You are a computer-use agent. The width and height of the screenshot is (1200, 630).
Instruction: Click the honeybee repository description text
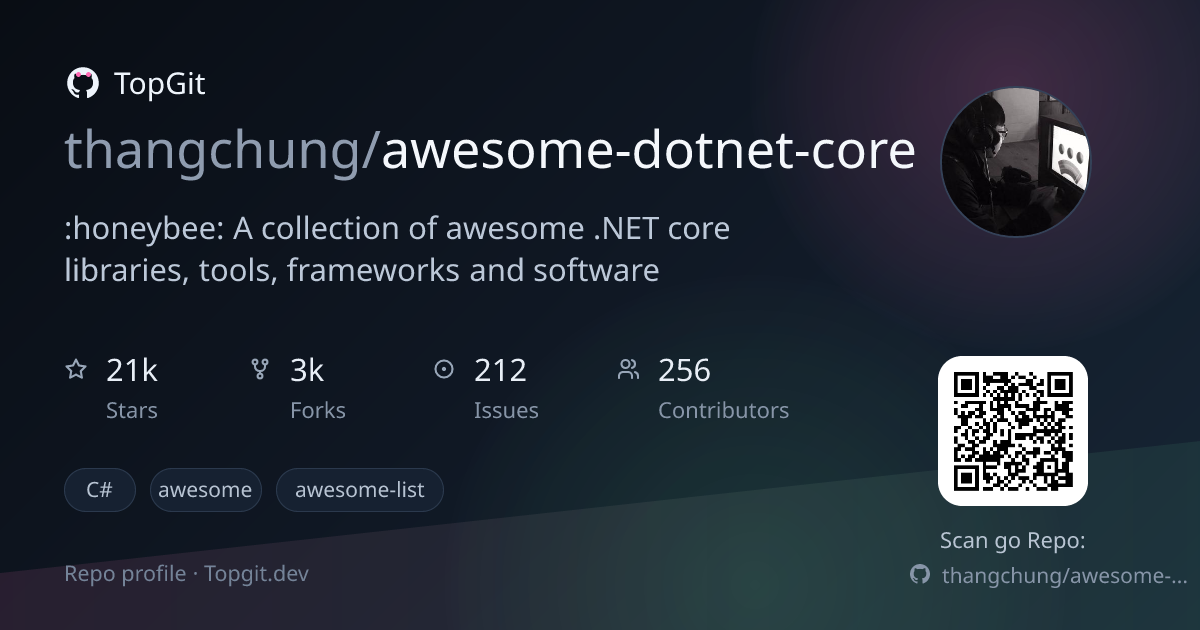click(x=397, y=249)
